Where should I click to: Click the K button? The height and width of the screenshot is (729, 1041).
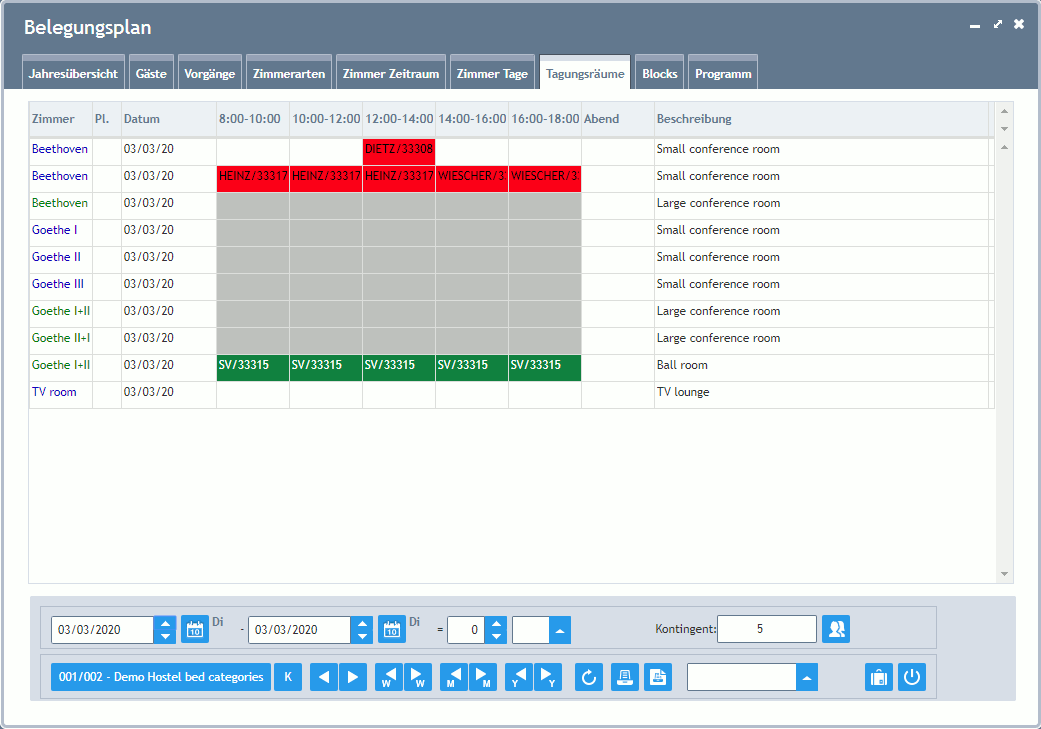[x=288, y=677]
